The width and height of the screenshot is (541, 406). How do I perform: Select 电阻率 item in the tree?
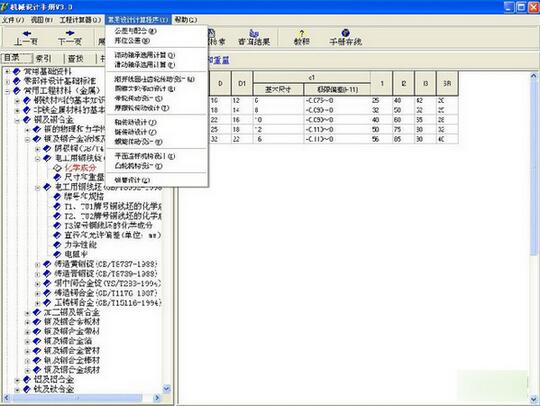click(76, 255)
